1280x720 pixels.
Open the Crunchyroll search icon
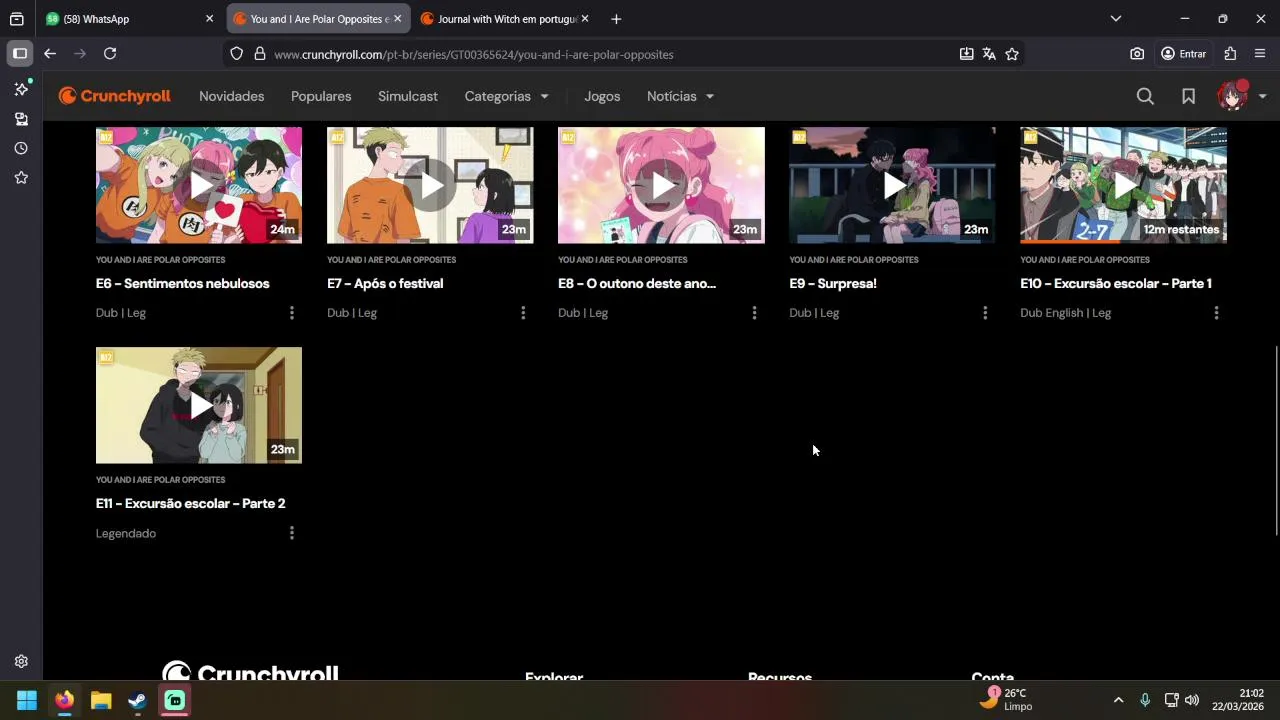click(1145, 96)
